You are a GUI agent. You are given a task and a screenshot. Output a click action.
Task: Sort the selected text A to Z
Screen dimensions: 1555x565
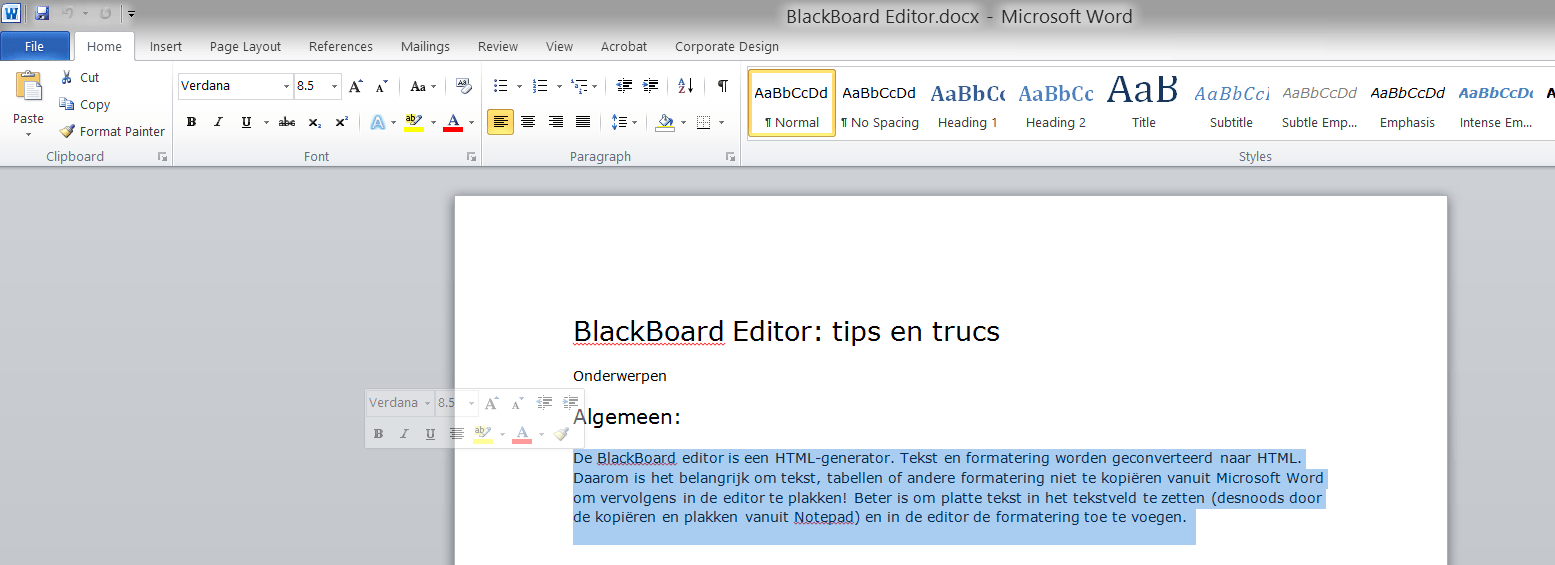(686, 86)
